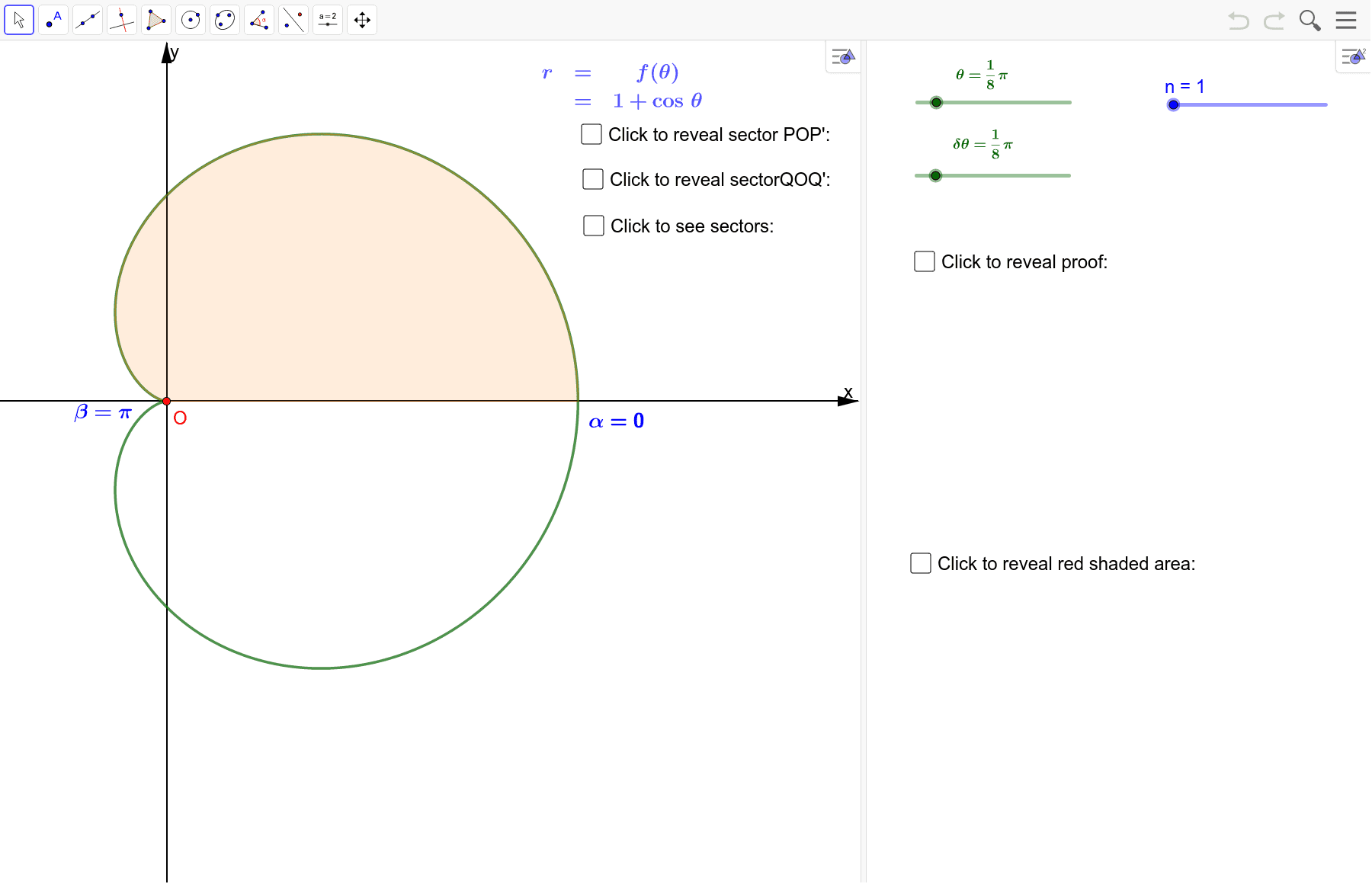Select the Point tool
The height and width of the screenshot is (884, 1372).
pos(53,20)
